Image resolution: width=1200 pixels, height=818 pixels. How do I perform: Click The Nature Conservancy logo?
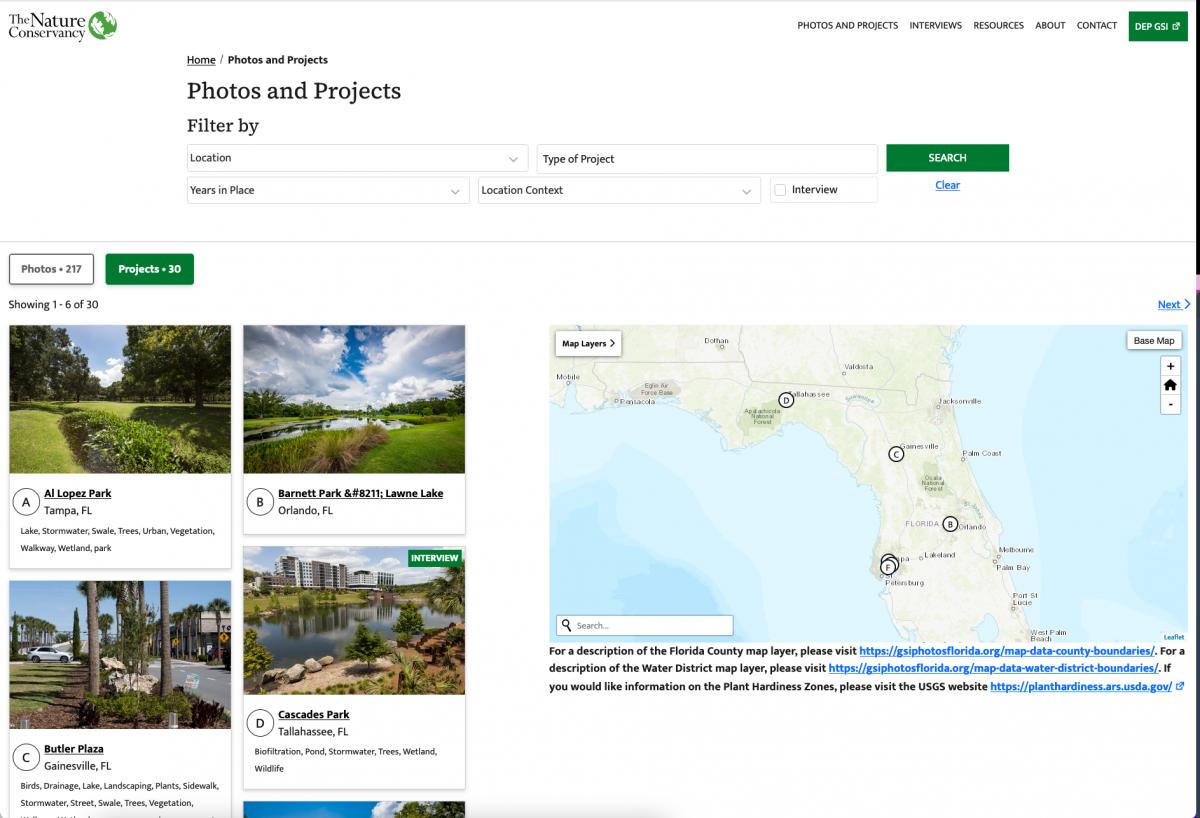pos(62,26)
